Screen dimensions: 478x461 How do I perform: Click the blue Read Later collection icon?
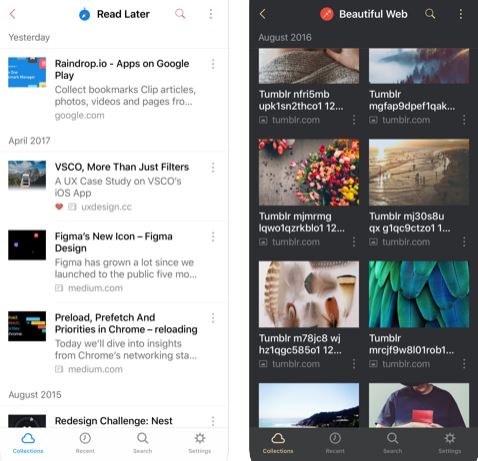[85, 14]
